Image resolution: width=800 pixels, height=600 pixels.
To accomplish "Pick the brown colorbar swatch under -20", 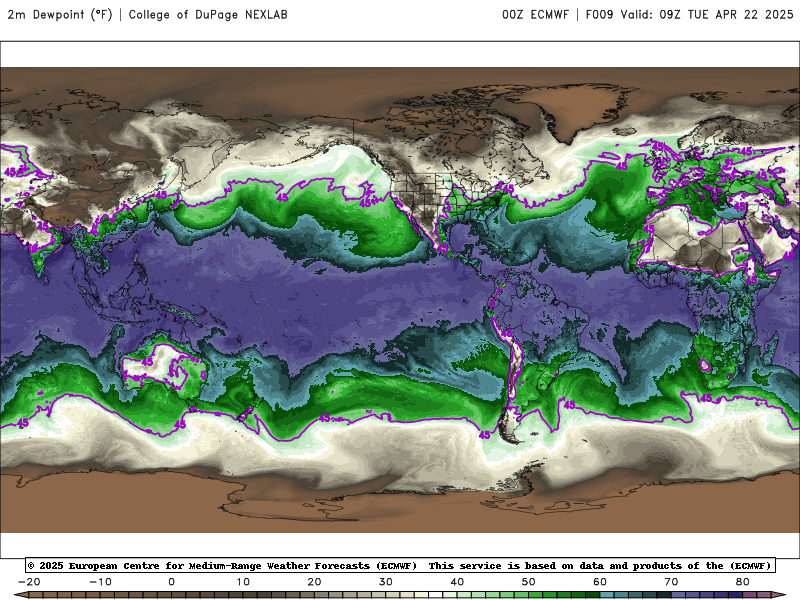I will (36, 596).
